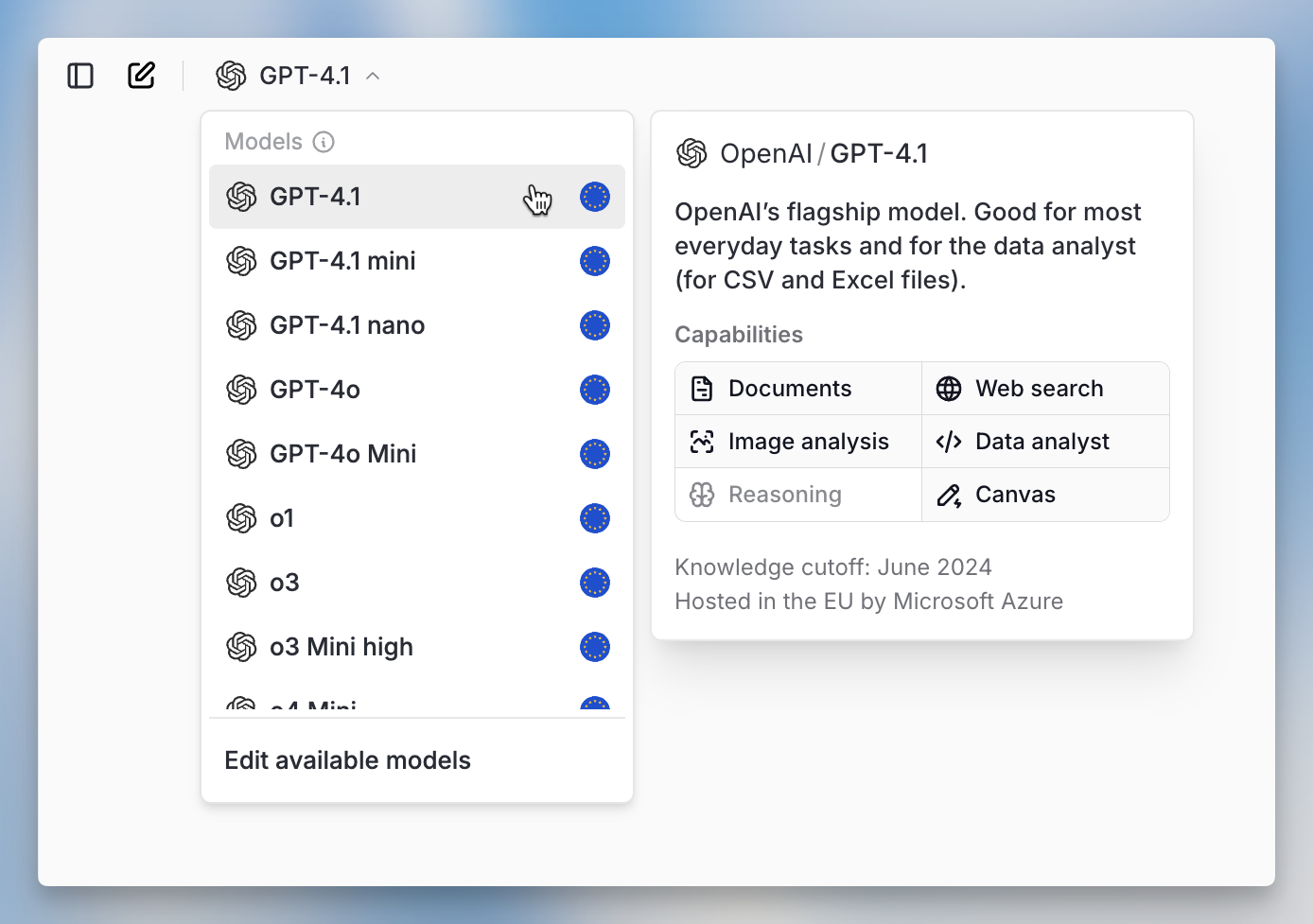This screenshot has height=924, width=1313.
Task: Click EU flag badge on GPT-4.1 row
Action: click(595, 197)
